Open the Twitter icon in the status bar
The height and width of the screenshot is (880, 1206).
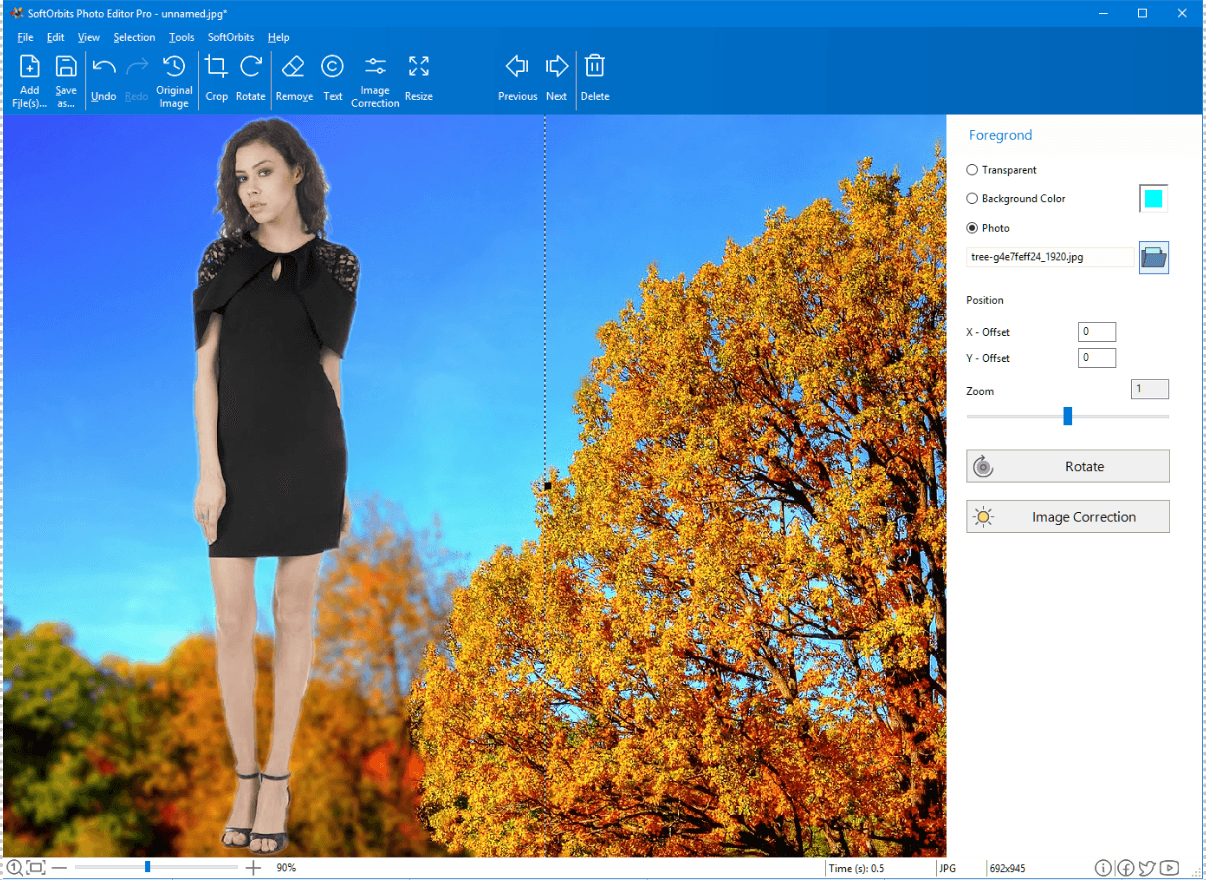(x=1148, y=867)
